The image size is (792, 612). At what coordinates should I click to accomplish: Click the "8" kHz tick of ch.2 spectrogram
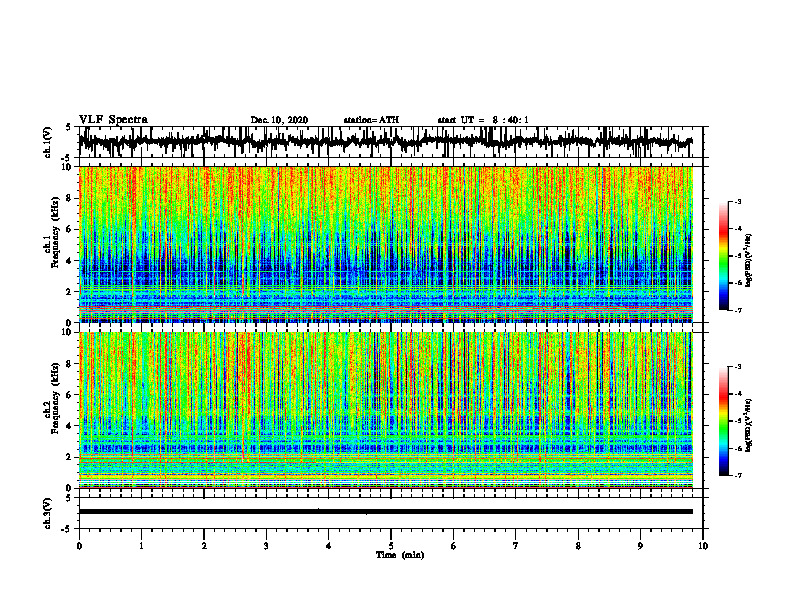click(70, 364)
